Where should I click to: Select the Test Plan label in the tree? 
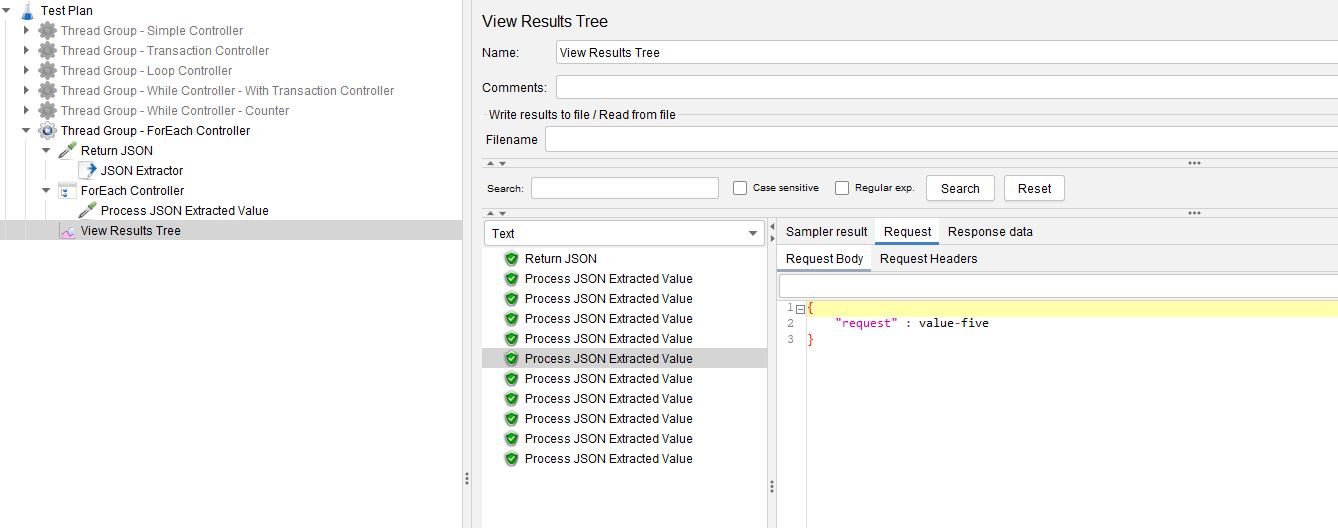click(67, 11)
